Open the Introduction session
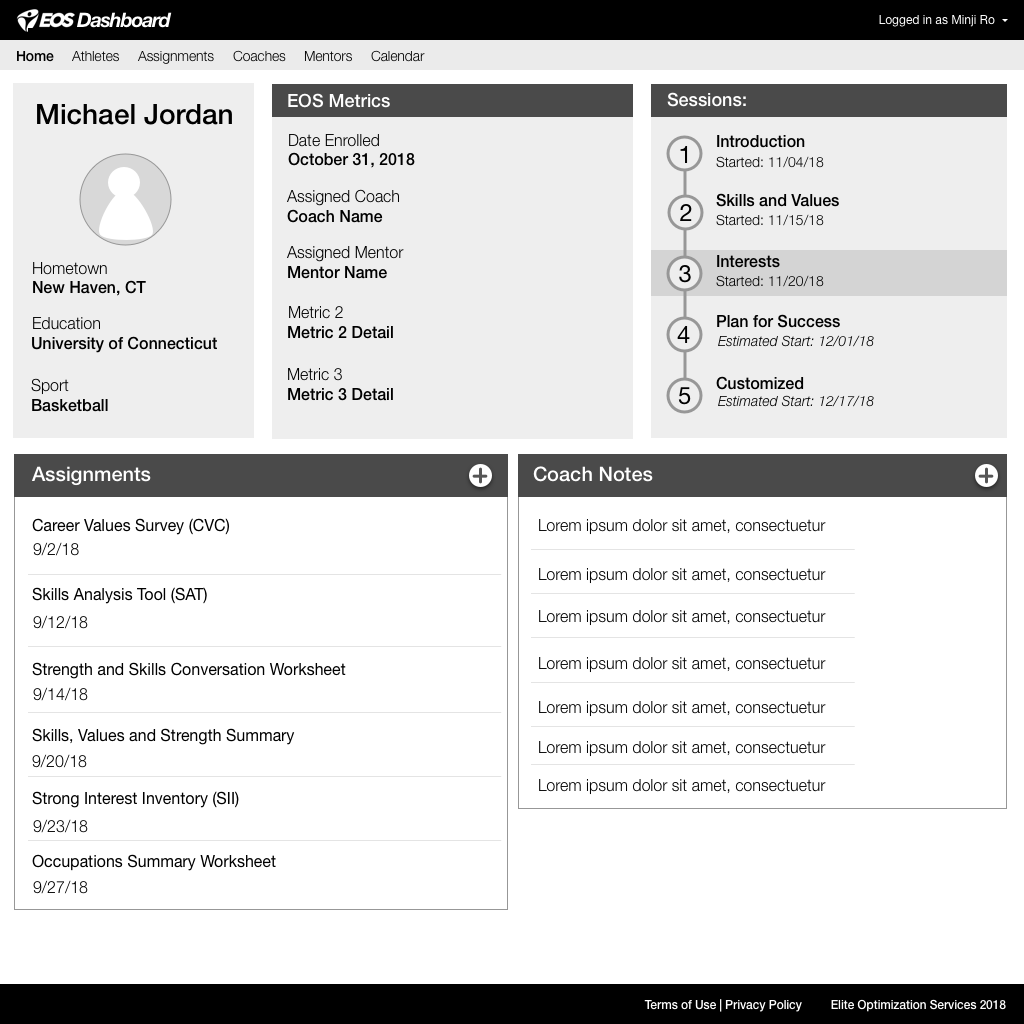The image size is (1024, 1024). (x=760, y=142)
